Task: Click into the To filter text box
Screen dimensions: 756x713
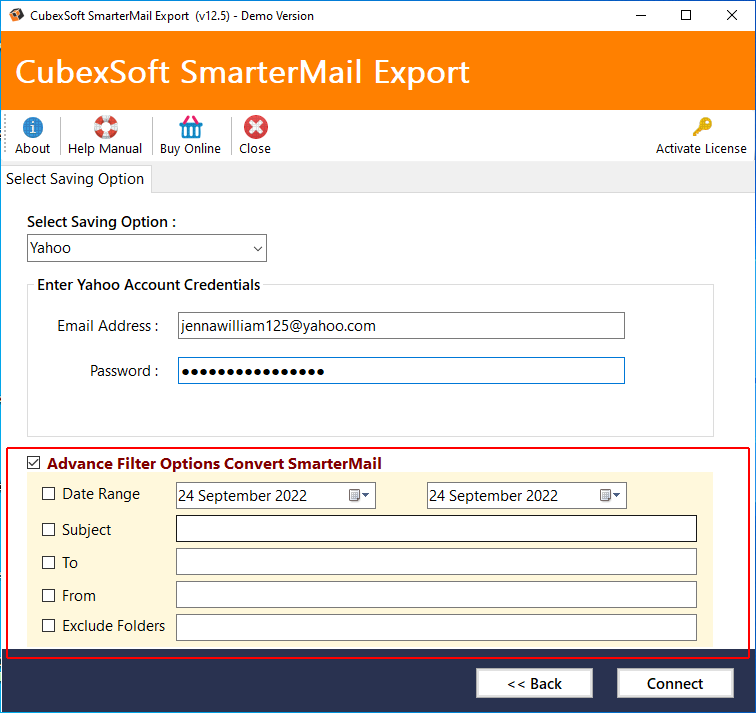Action: [x=436, y=562]
